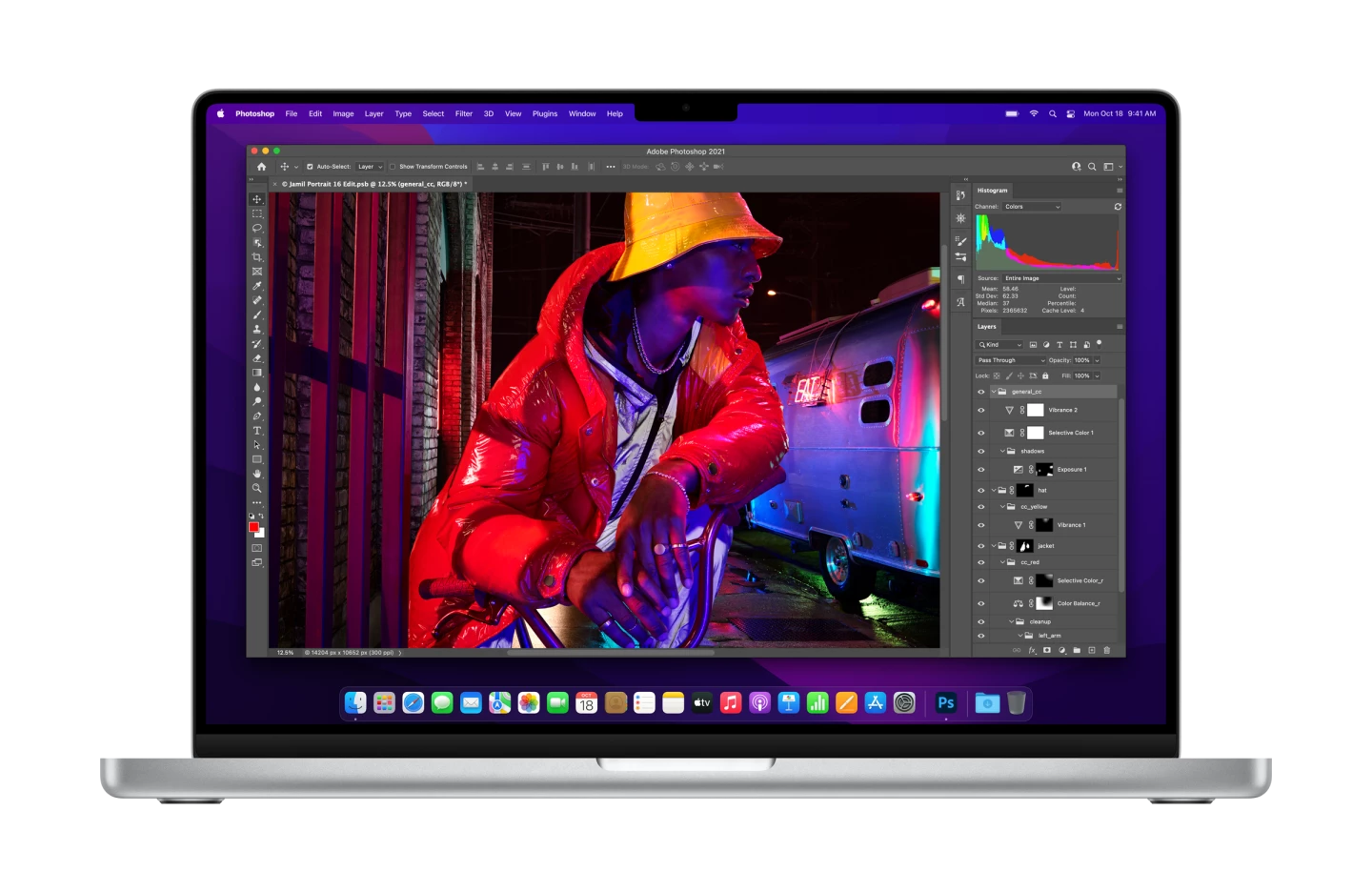Screen dimensions: 1372x892
Task: Collapse the jacket layer group
Action: pos(993,546)
